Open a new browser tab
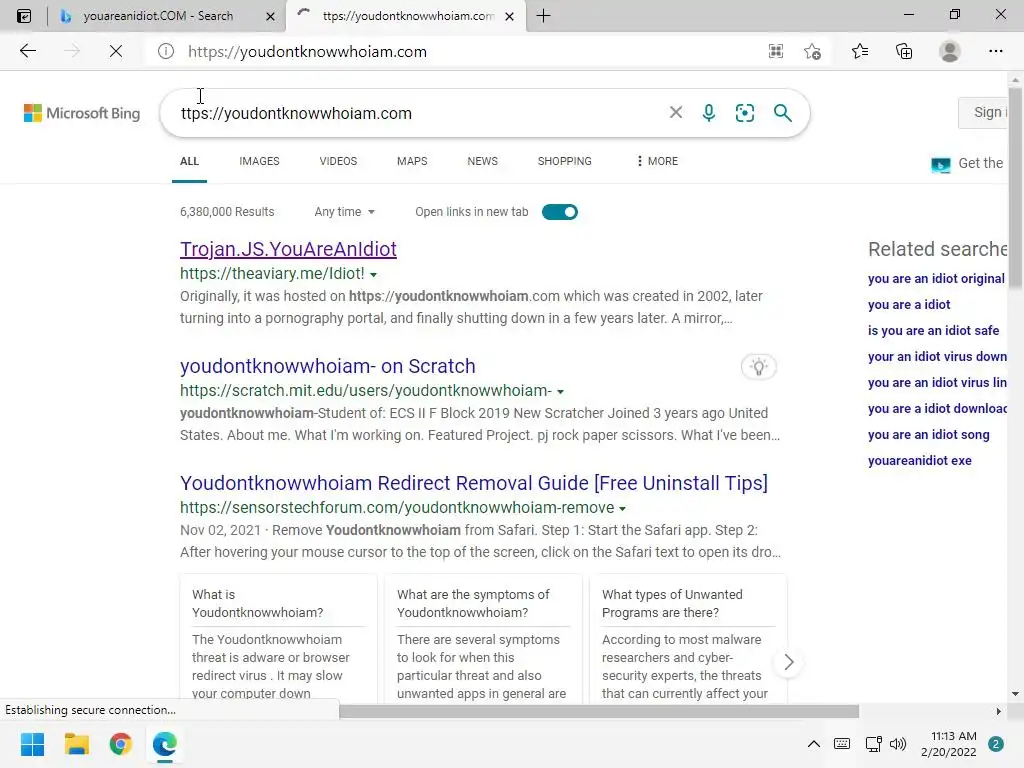1024x768 pixels. pos(543,16)
